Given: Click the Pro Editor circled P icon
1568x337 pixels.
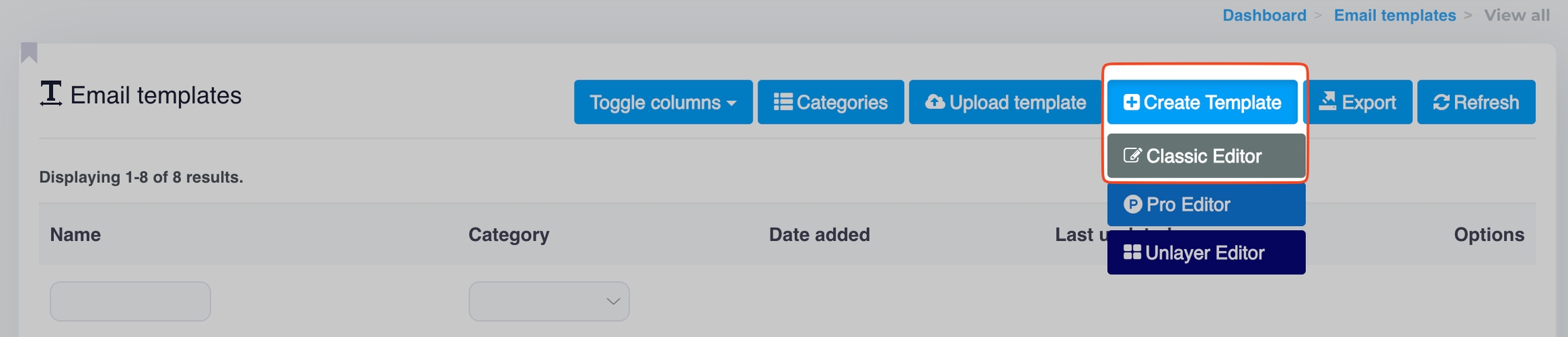Looking at the screenshot, I should click(x=1132, y=204).
